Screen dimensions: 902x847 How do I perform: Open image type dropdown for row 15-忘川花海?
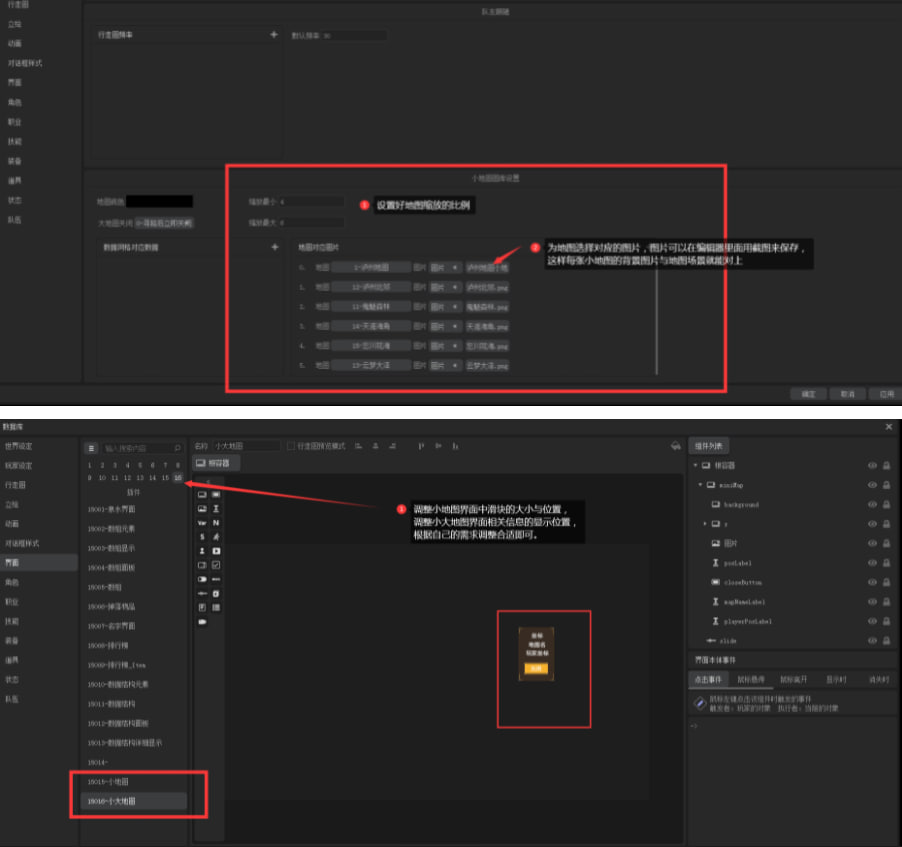(445, 346)
